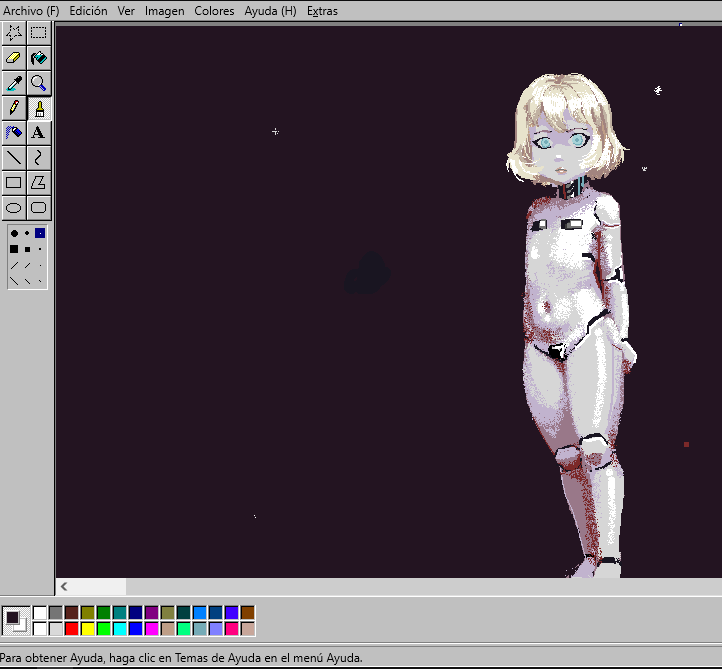Open the Archivo (F) menu
Viewport: 722px width, 669px height.
coord(31,11)
